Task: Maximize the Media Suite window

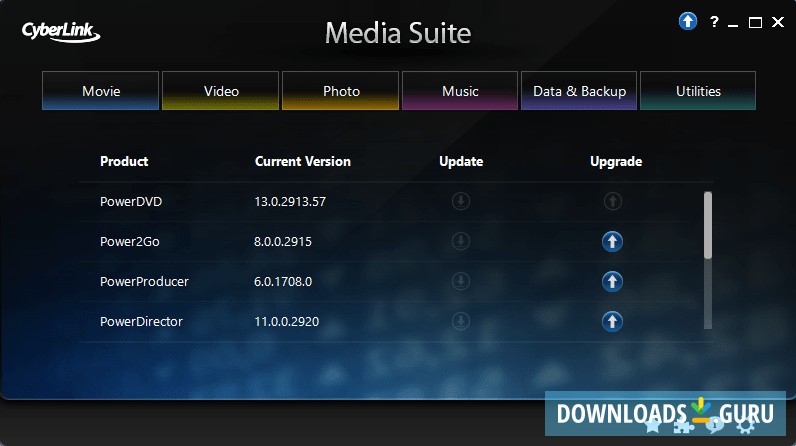Action: pos(755,22)
